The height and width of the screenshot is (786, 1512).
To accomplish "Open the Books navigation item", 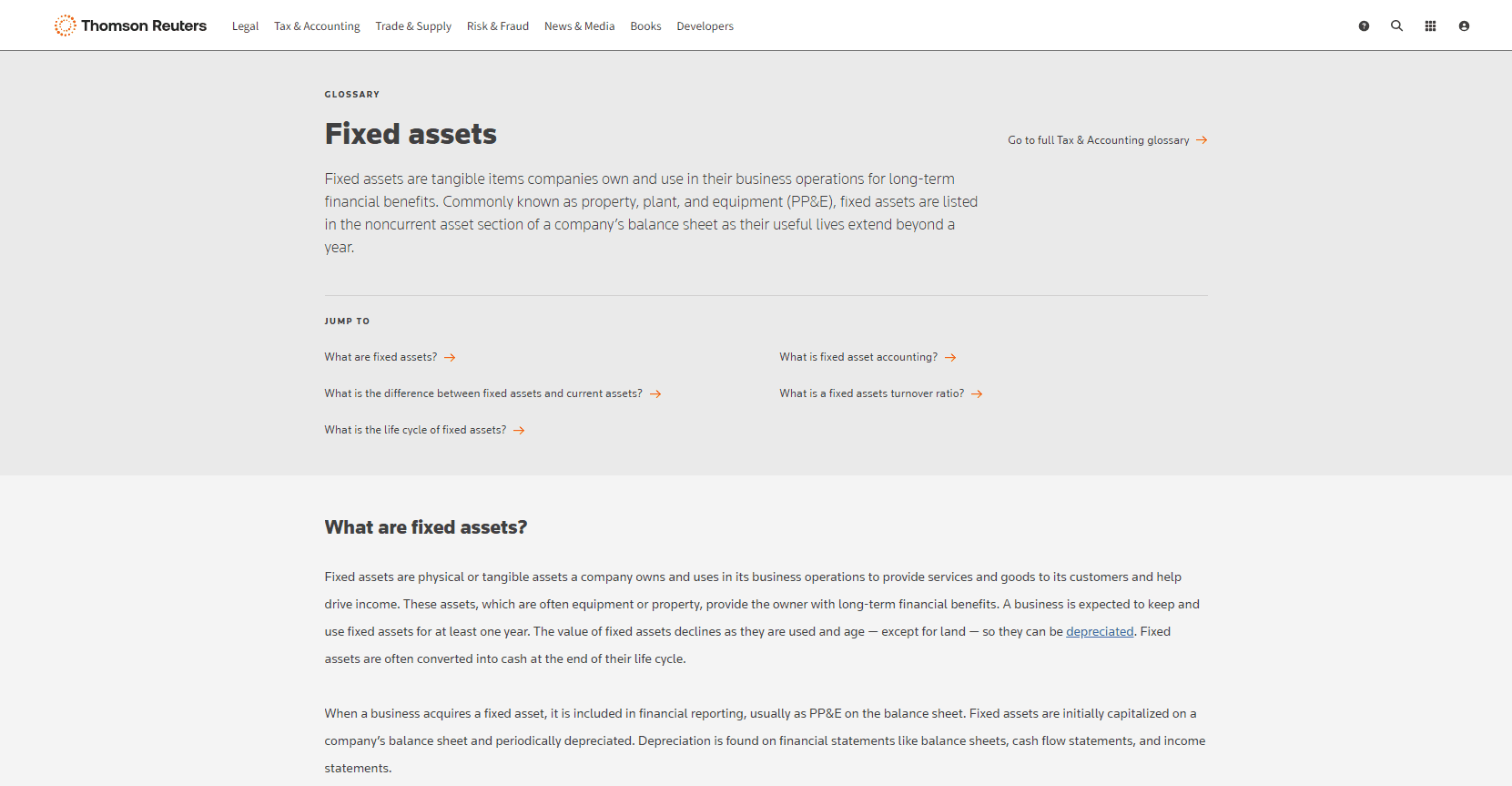I will pyautogui.click(x=645, y=26).
